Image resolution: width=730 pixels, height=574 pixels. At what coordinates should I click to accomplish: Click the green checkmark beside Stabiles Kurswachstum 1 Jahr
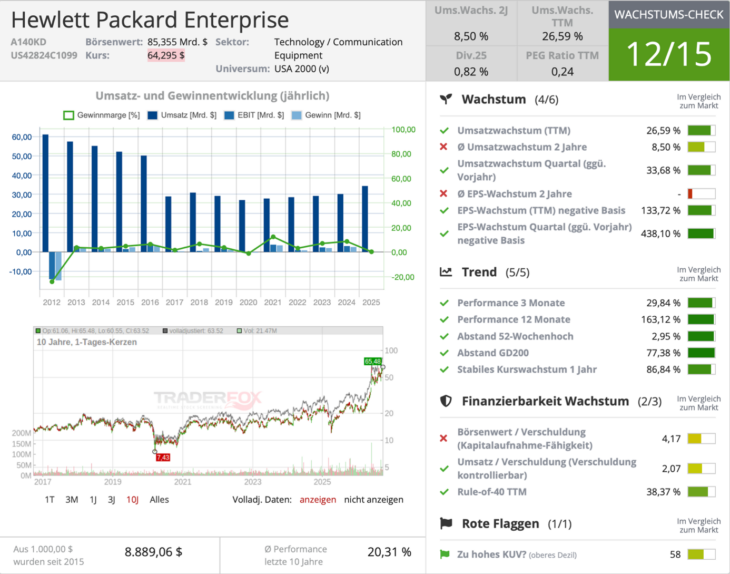444,370
